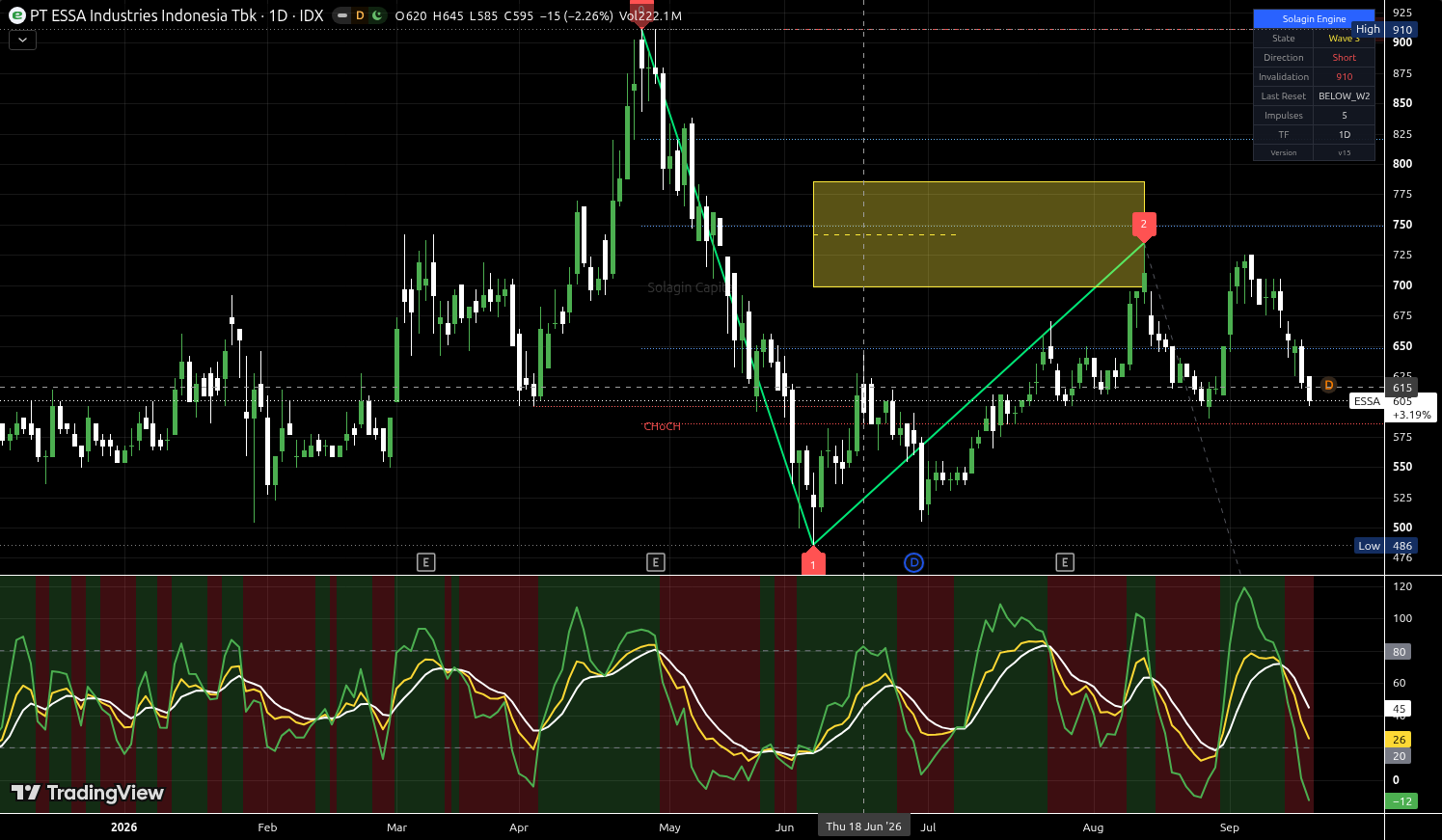Click the Aug label on time axis
Image resolution: width=1442 pixels, height=840 pixels.
click(1093, 827)
